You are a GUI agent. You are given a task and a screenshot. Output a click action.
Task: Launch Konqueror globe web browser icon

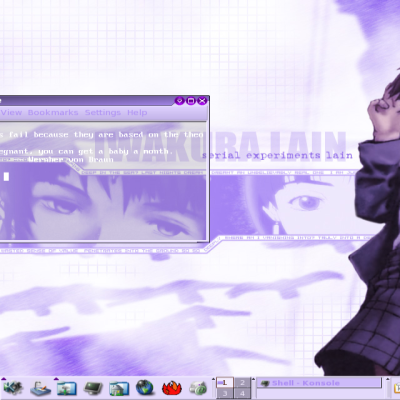tap(145, 388)
